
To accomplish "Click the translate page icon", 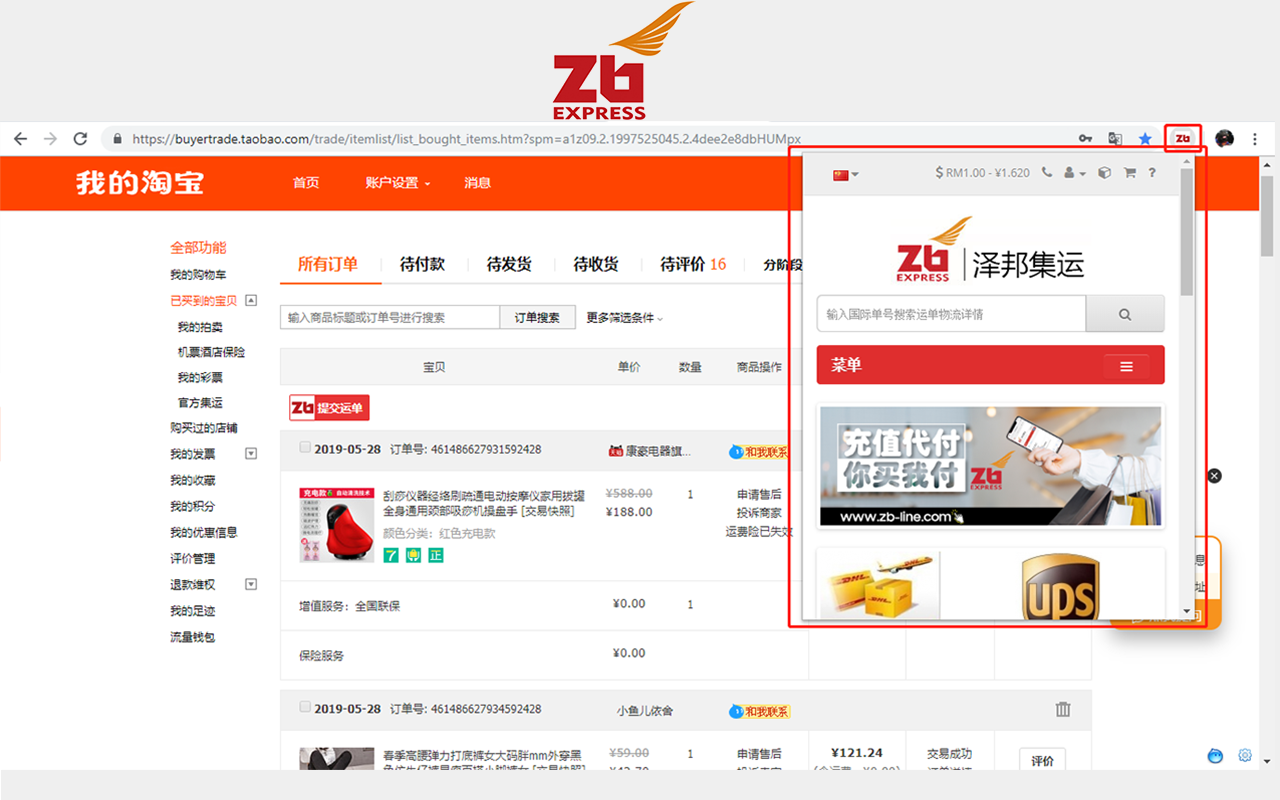I will [1115, 139].
